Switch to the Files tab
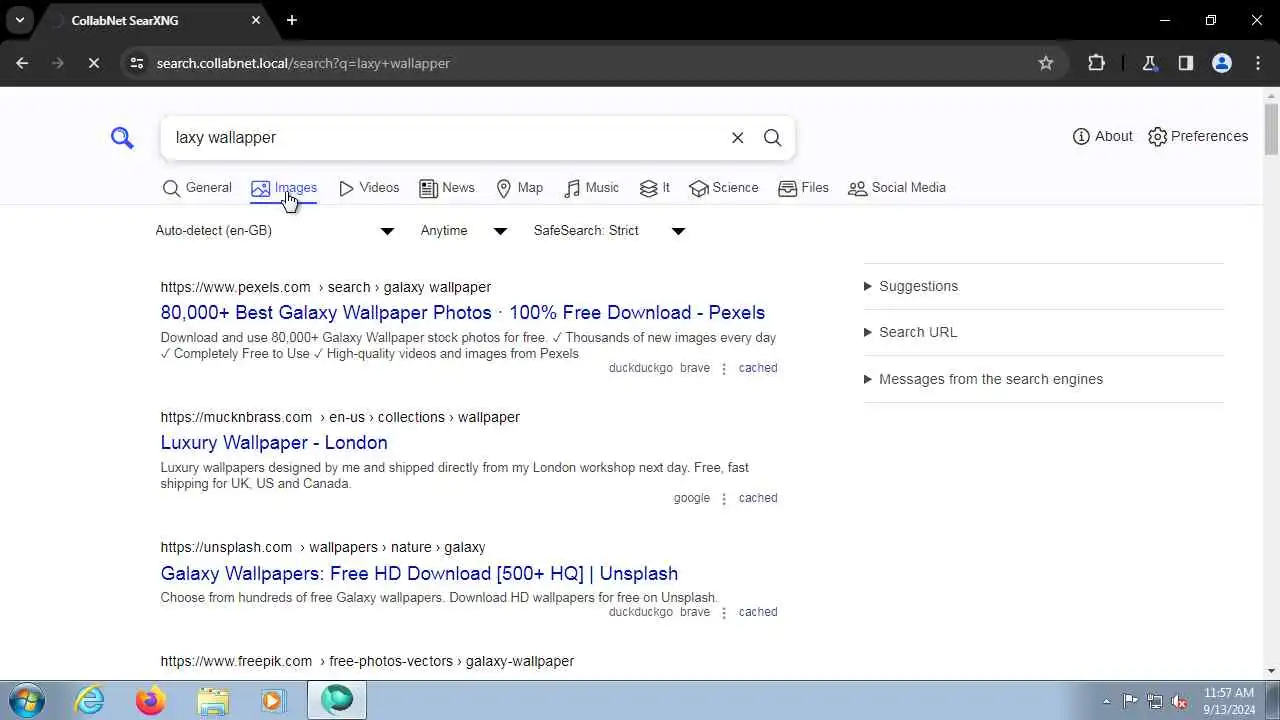The height and width of the screenshot is (720, 1280). [x=804, y=188]
